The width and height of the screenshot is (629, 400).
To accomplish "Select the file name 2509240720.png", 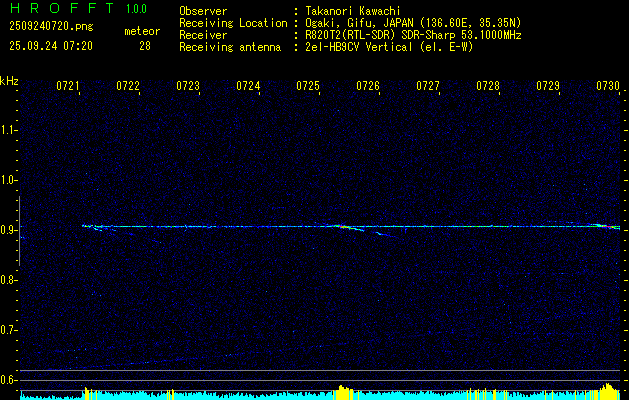I will (51, 27).
